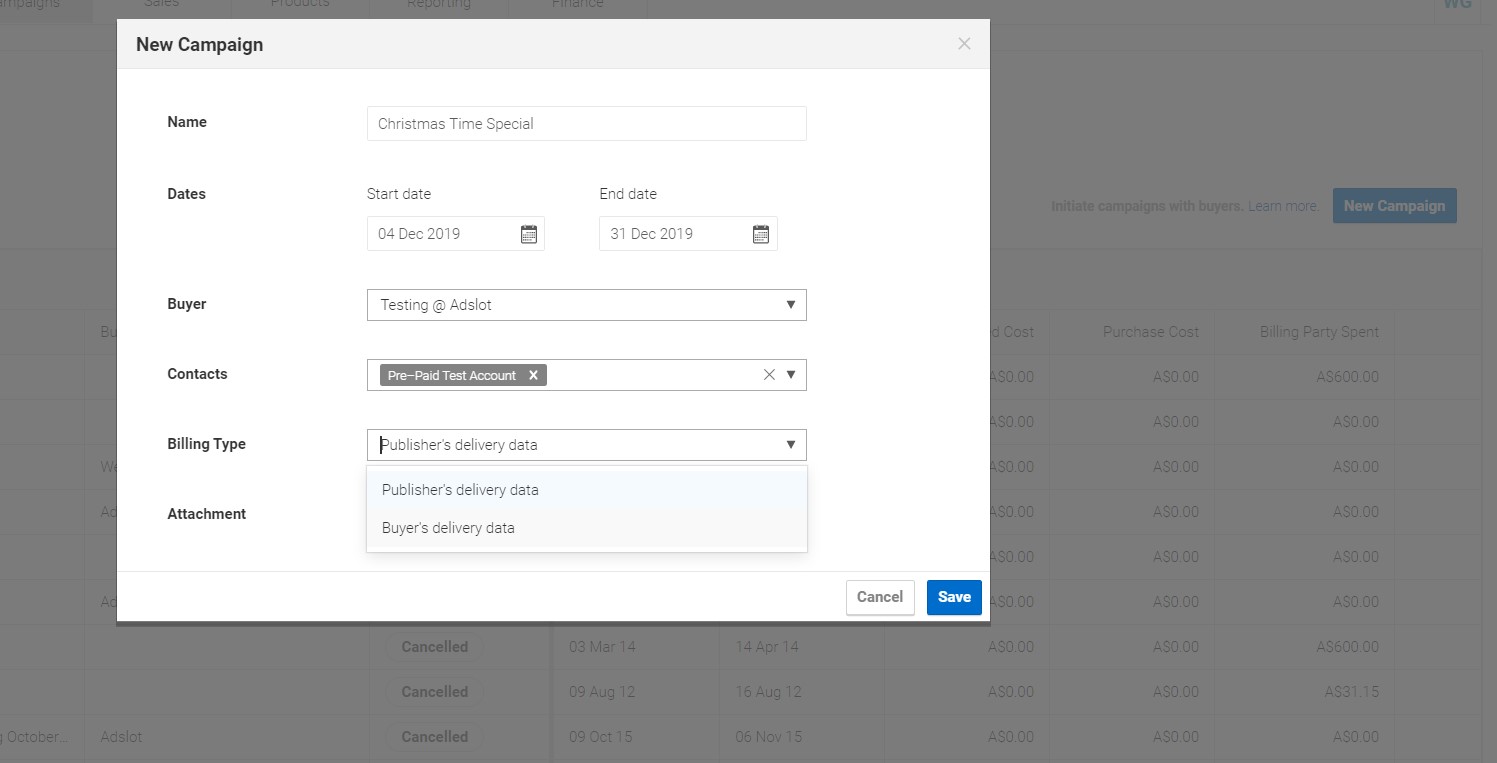Remove the Pre-Paid Test Account contact tag
Viewport: 1497px width, 763px height.
(x=533, y=375)
